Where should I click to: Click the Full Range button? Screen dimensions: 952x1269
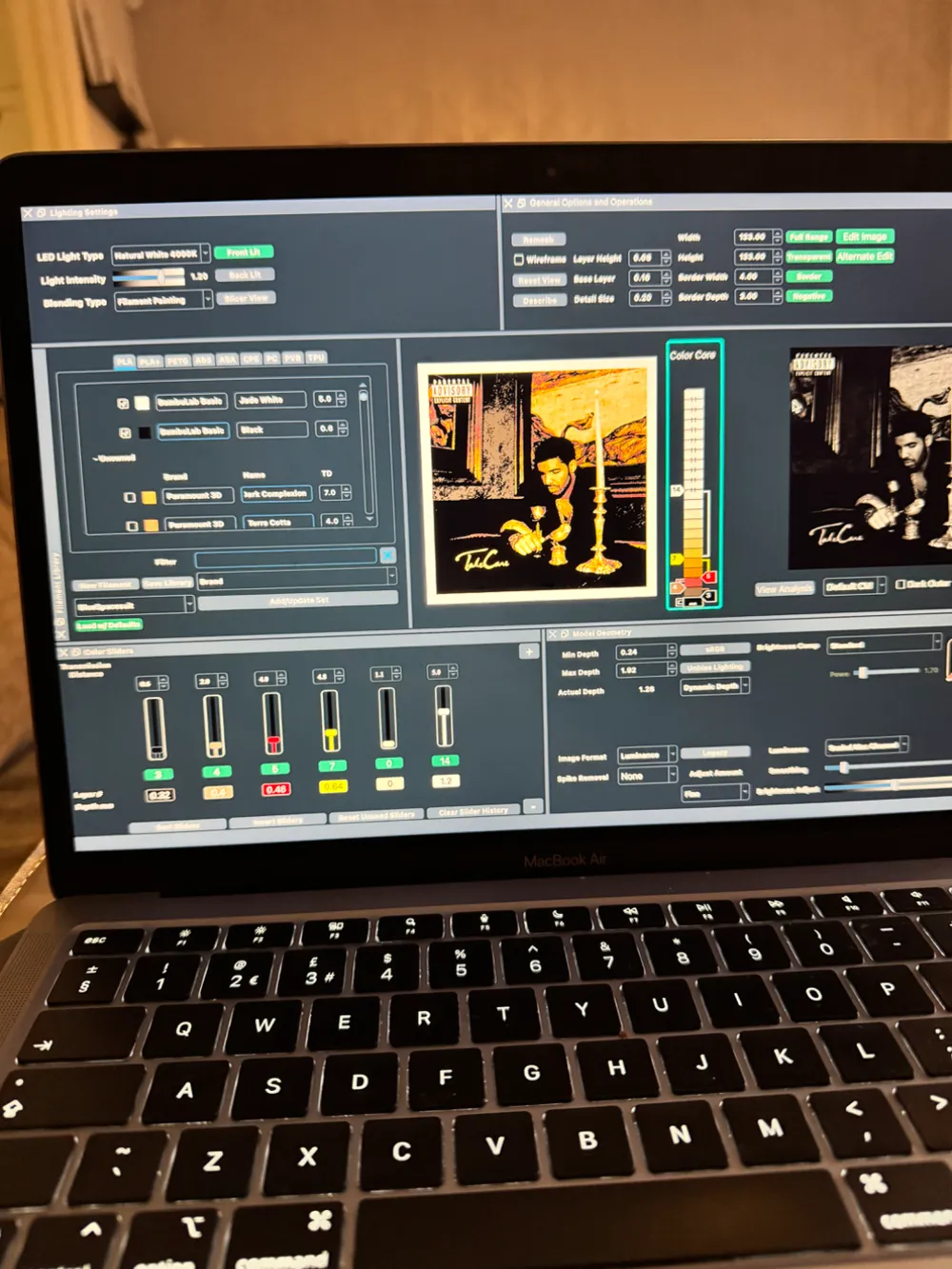click(x=809, y=237)
